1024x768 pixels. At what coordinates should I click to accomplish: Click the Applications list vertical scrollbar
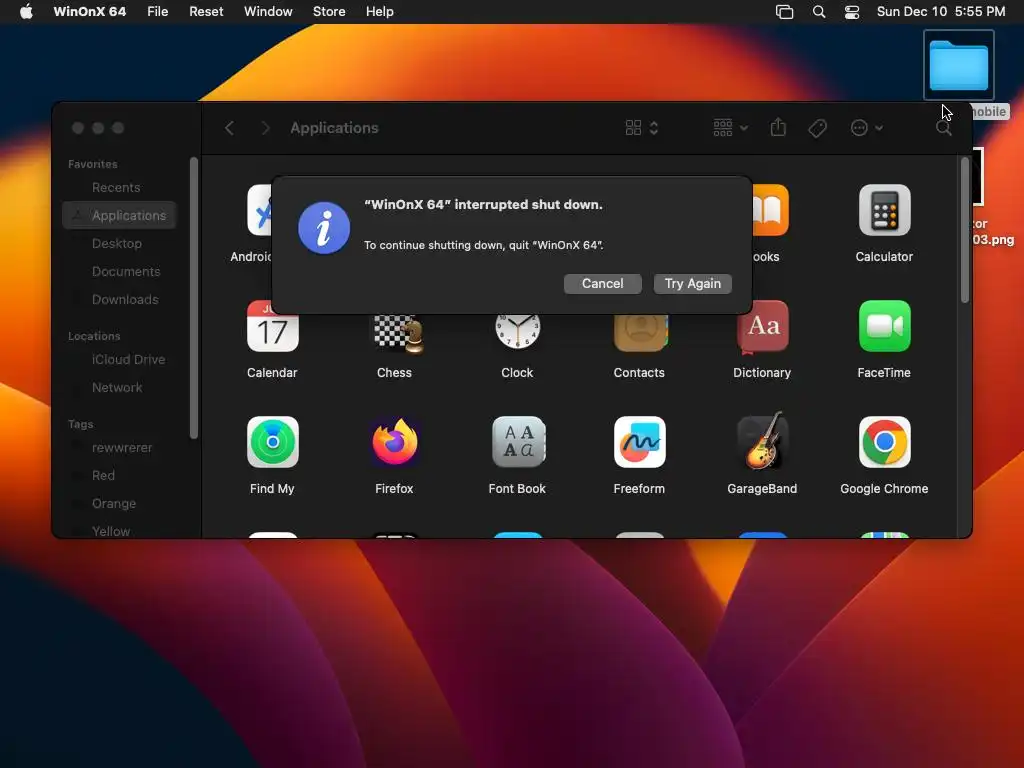pos(965,230)
